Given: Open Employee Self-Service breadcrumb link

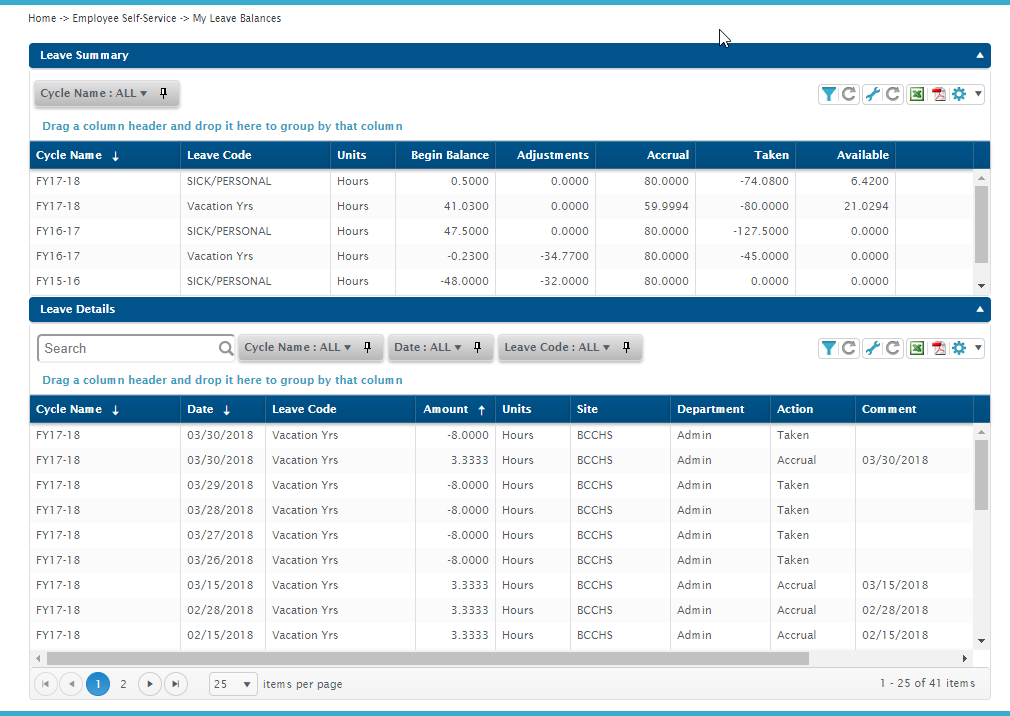Looking at the screenshot, I should click(x=124, y=18).
